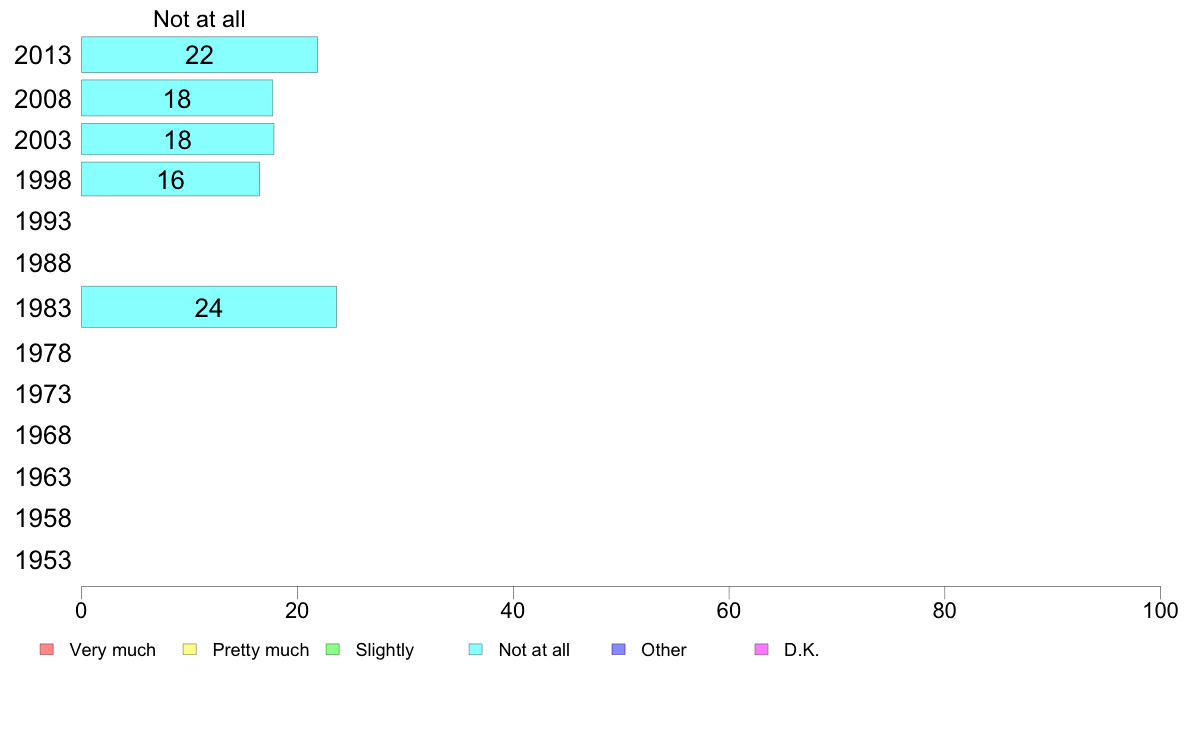The width and height of the screenshot is (1188, 736).
Task: Select the 2003 bar showing 18
Action: [x=177, y=139]
